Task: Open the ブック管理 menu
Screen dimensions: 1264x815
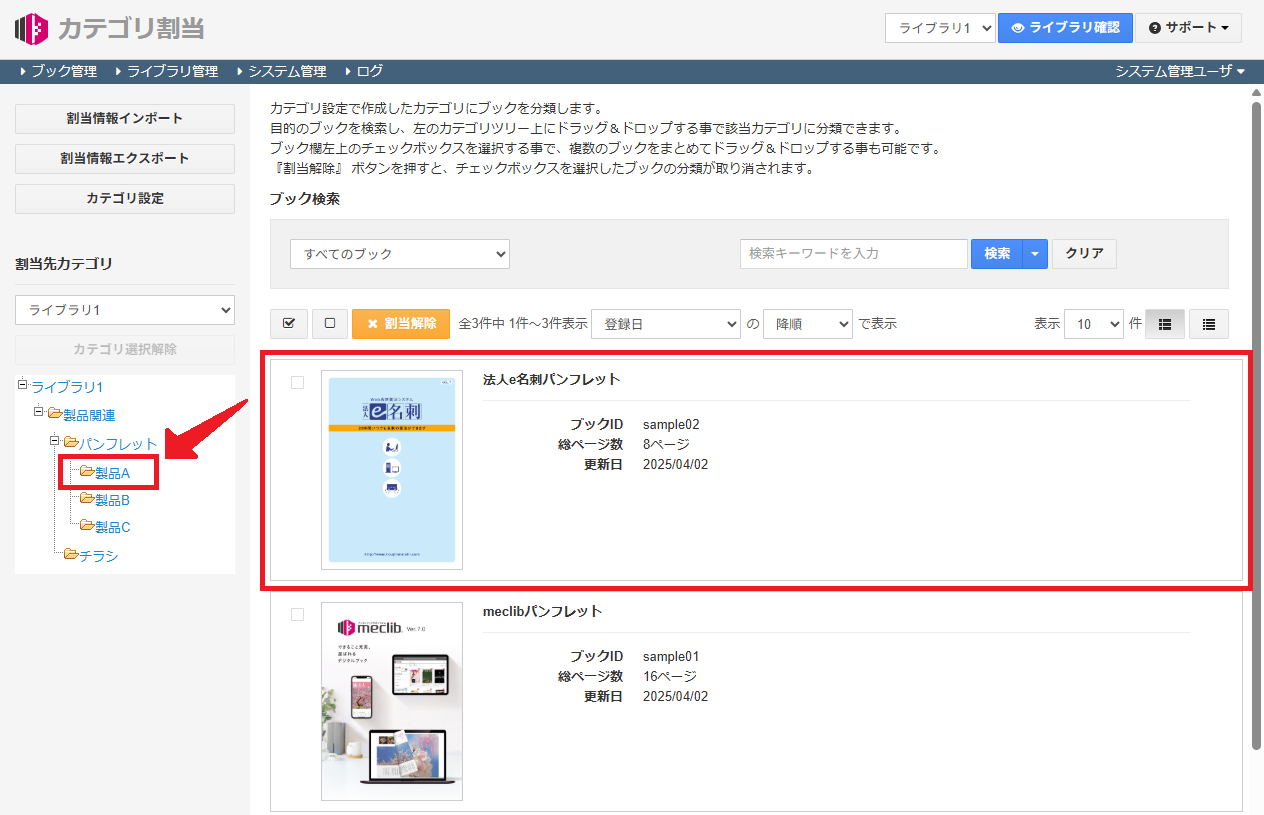Action: (x=58, y=71)
